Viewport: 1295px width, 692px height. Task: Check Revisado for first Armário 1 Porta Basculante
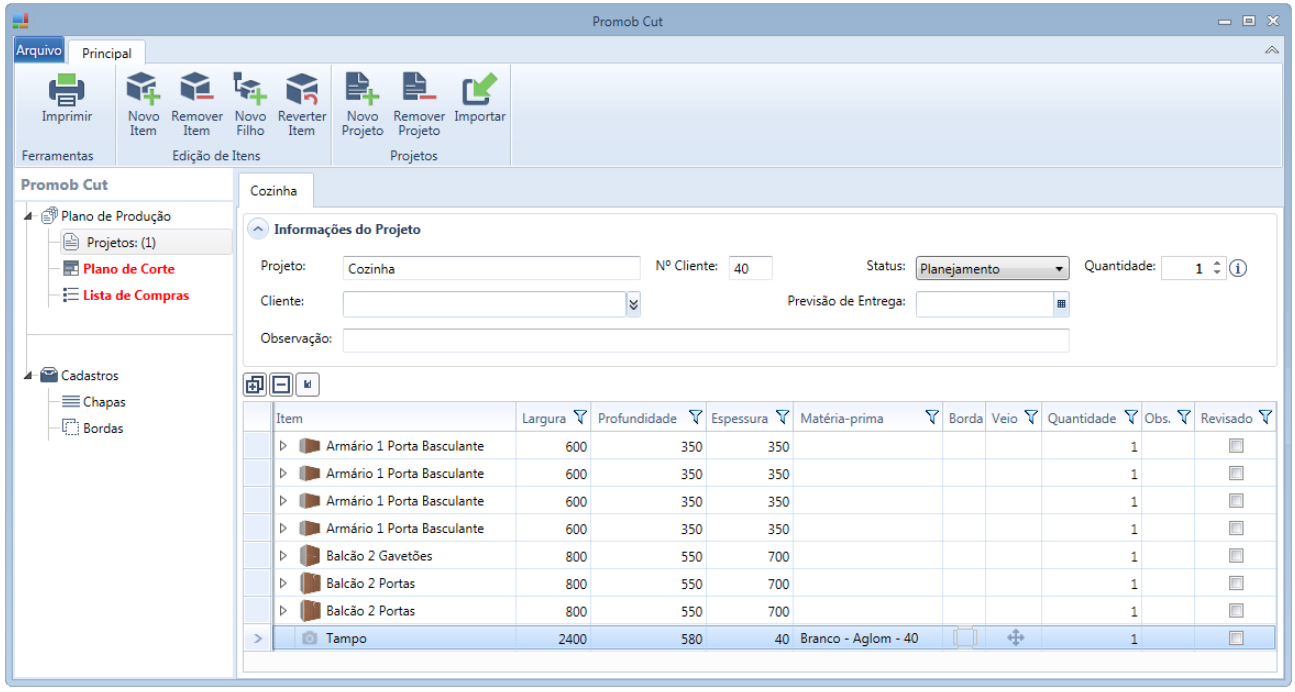coord(1236,446)
